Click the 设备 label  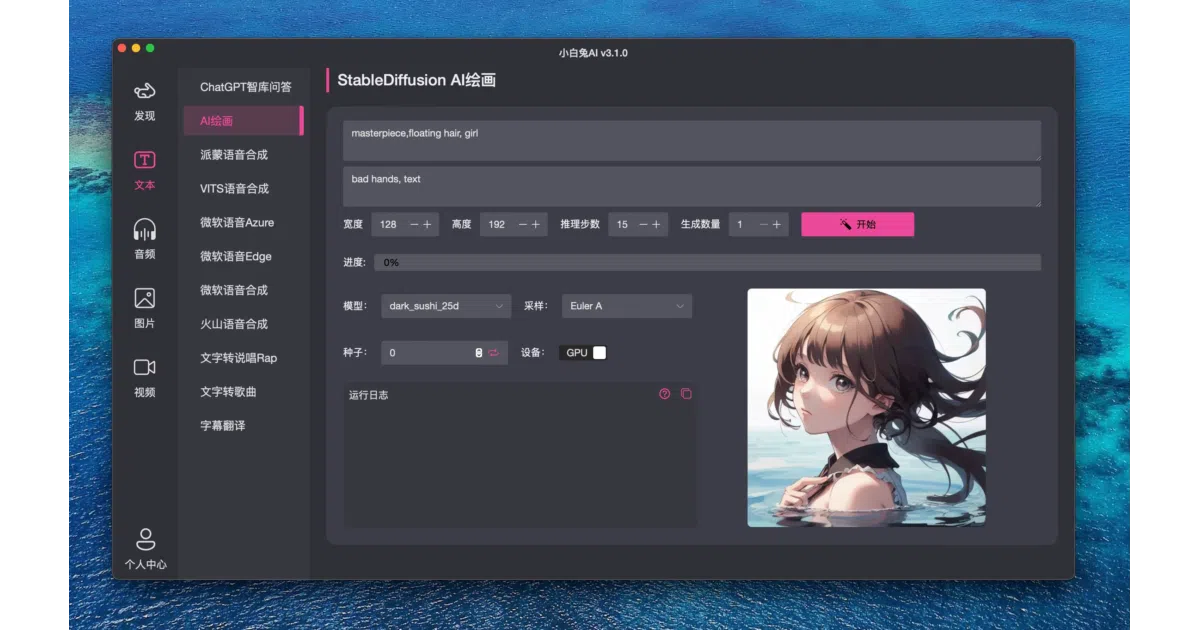533,353
